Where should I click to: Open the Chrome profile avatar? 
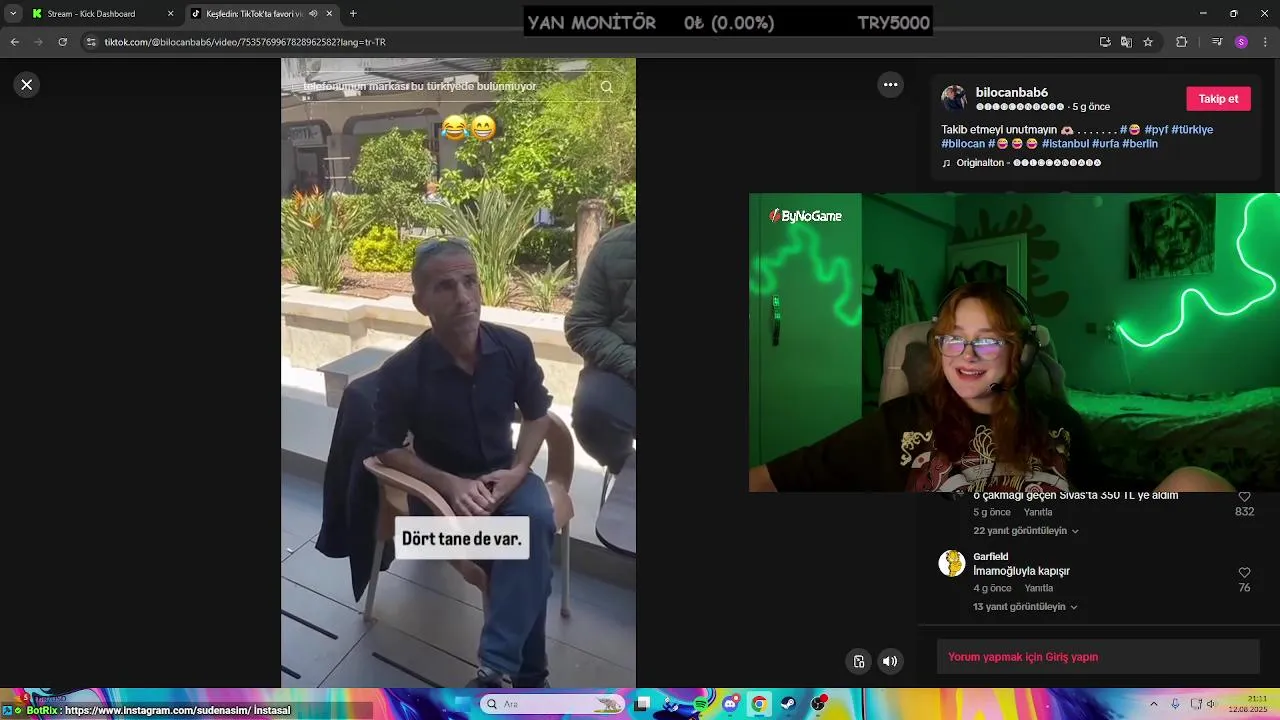point(1241,42)
